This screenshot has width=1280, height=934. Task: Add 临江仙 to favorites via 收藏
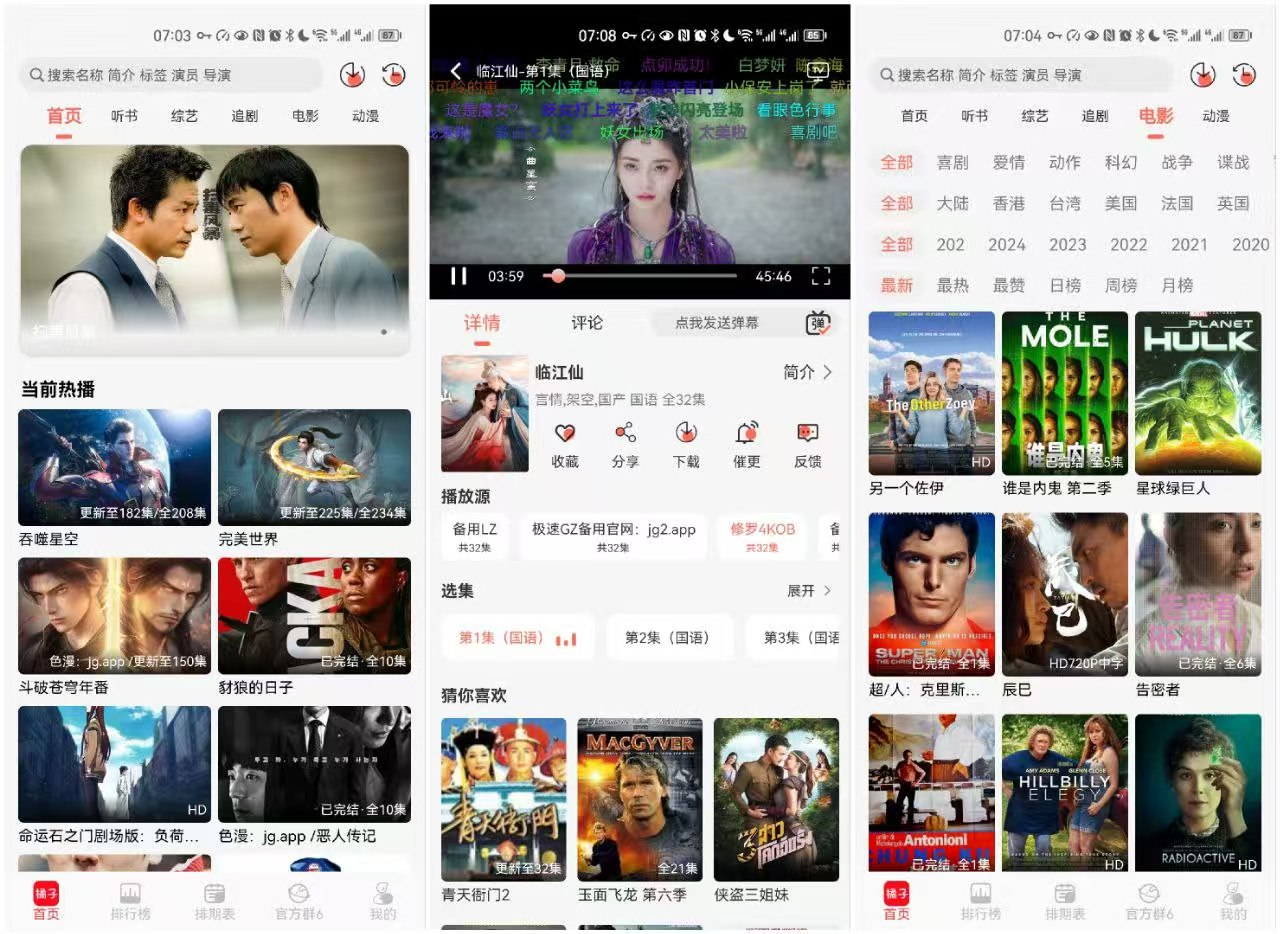coord(565,445)
